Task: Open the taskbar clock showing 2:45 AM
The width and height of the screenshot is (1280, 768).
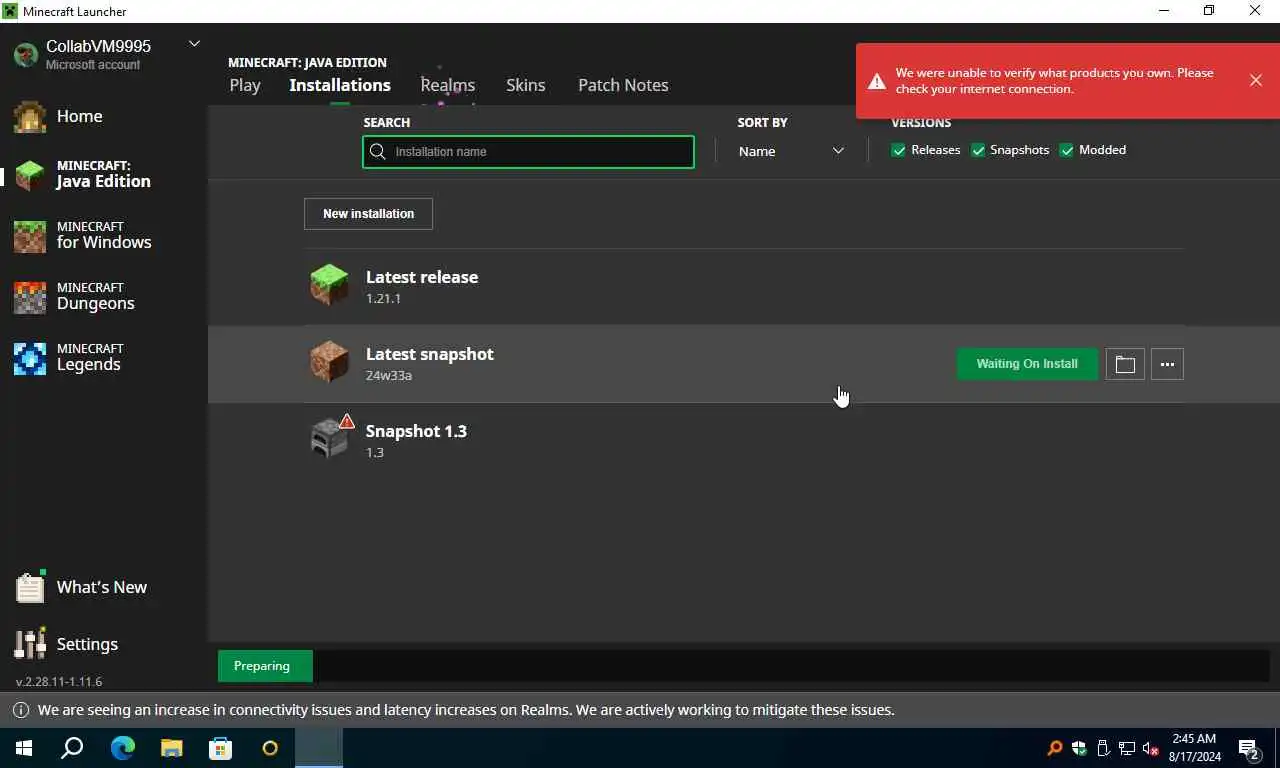Action: 1194,748
